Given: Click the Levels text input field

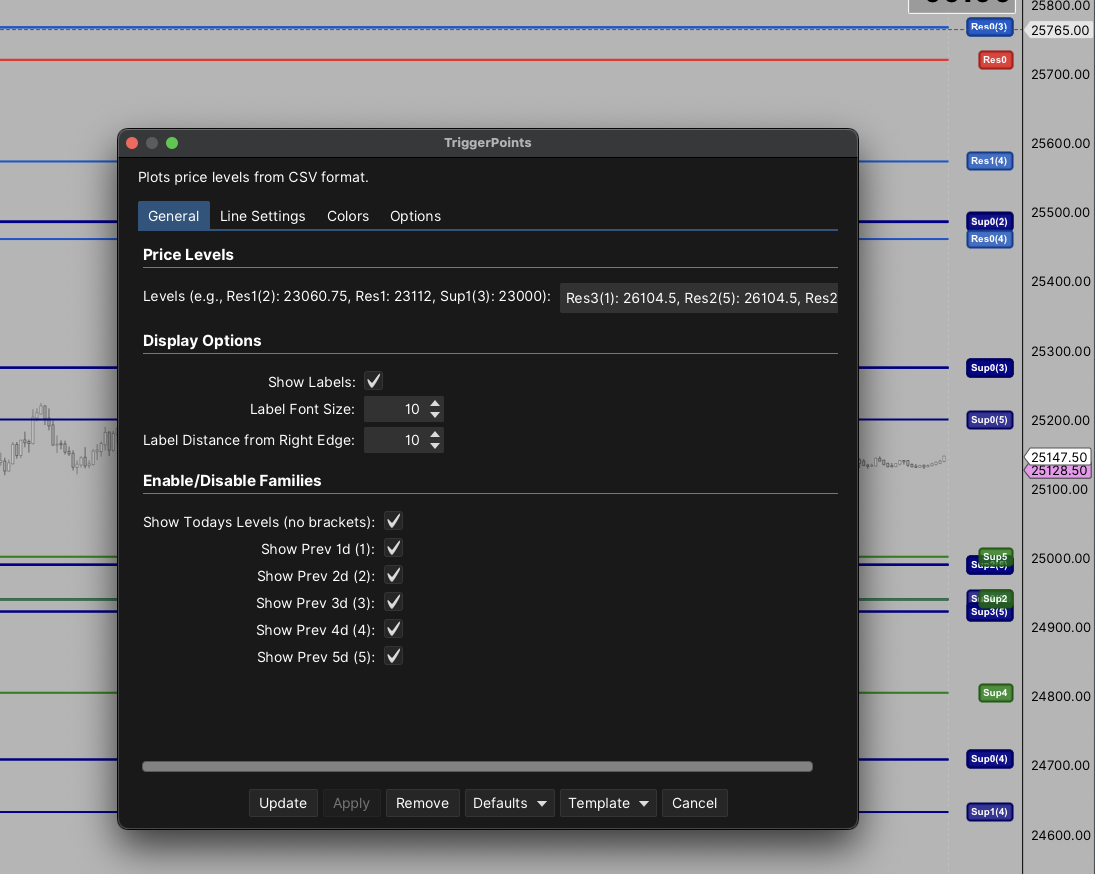Looking at the screenshot, I should tap(698, 297).
